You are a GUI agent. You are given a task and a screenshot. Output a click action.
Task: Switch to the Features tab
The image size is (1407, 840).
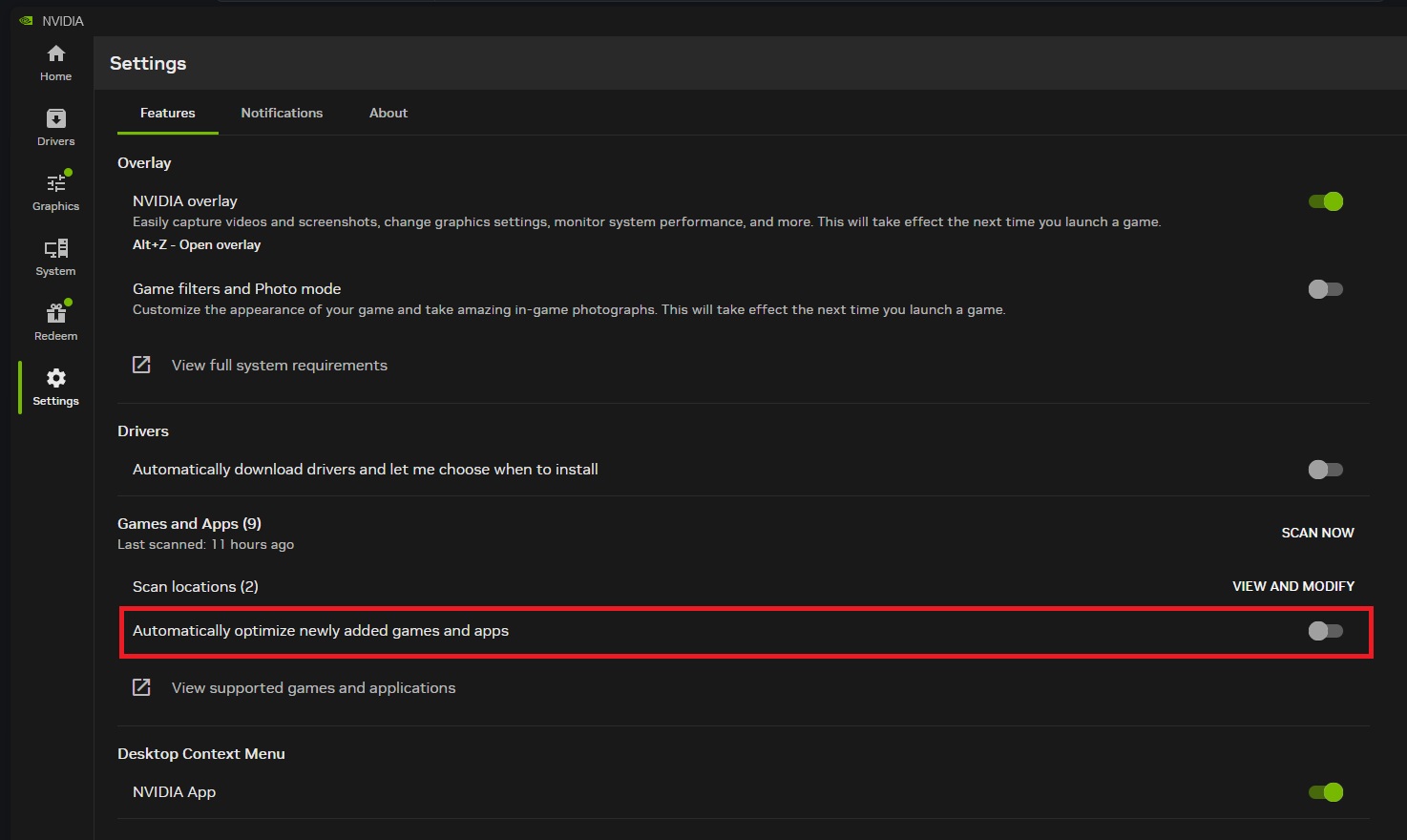pos(168,113)
